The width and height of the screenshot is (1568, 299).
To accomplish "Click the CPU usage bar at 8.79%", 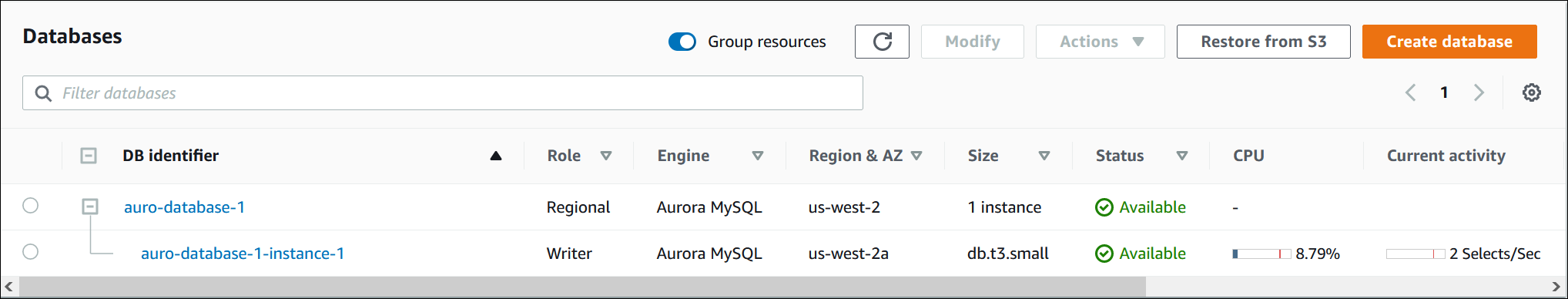I will [1261, 254].
